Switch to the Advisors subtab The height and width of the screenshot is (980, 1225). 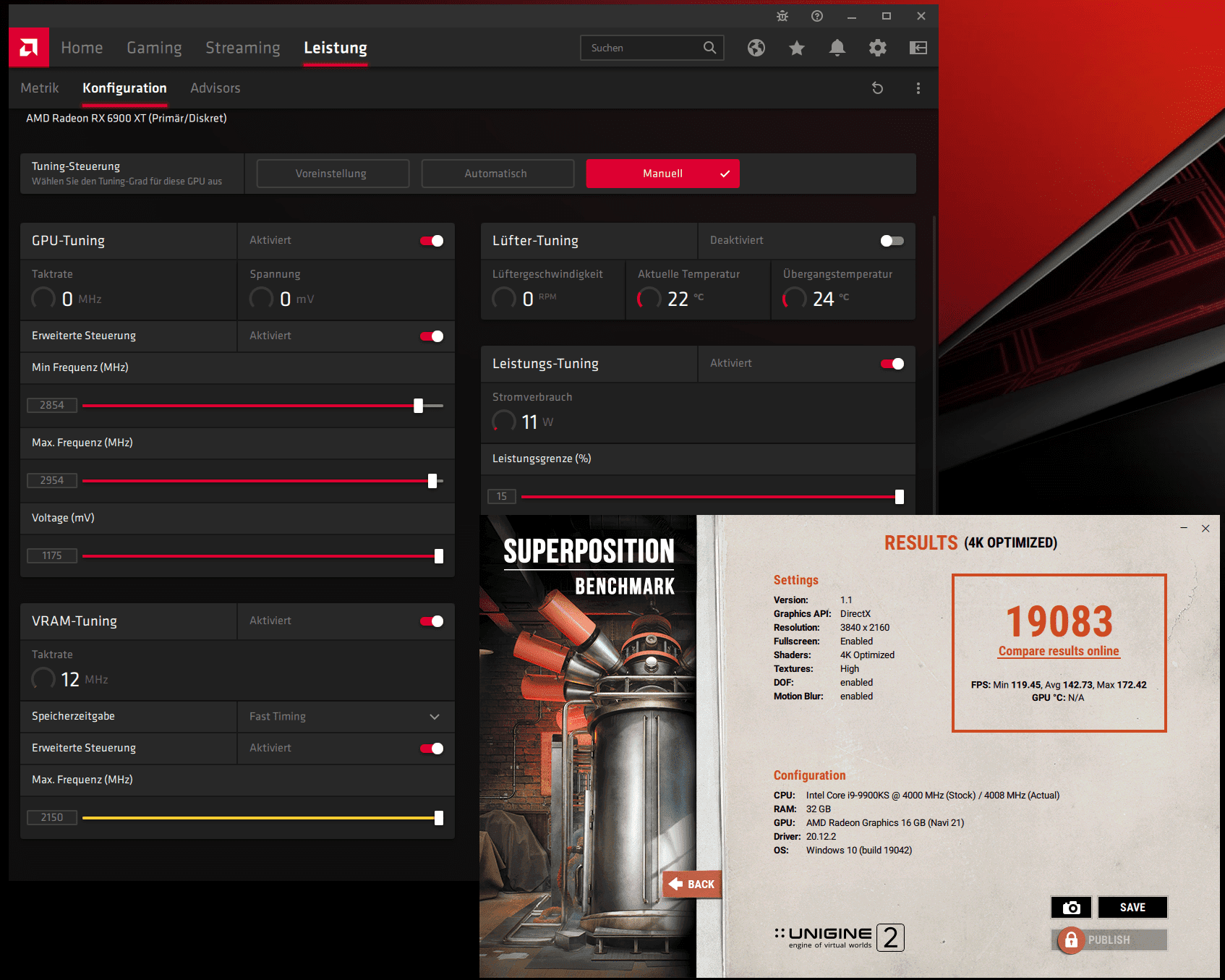click(x=215, y=88)
